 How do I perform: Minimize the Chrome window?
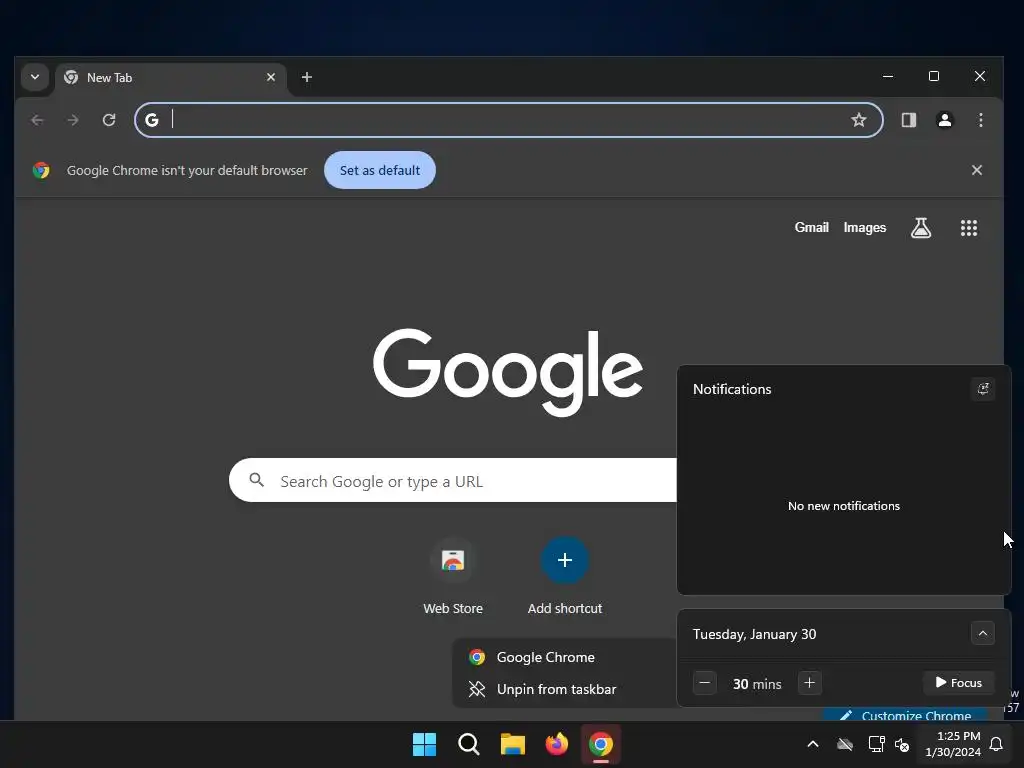point(888,76)
